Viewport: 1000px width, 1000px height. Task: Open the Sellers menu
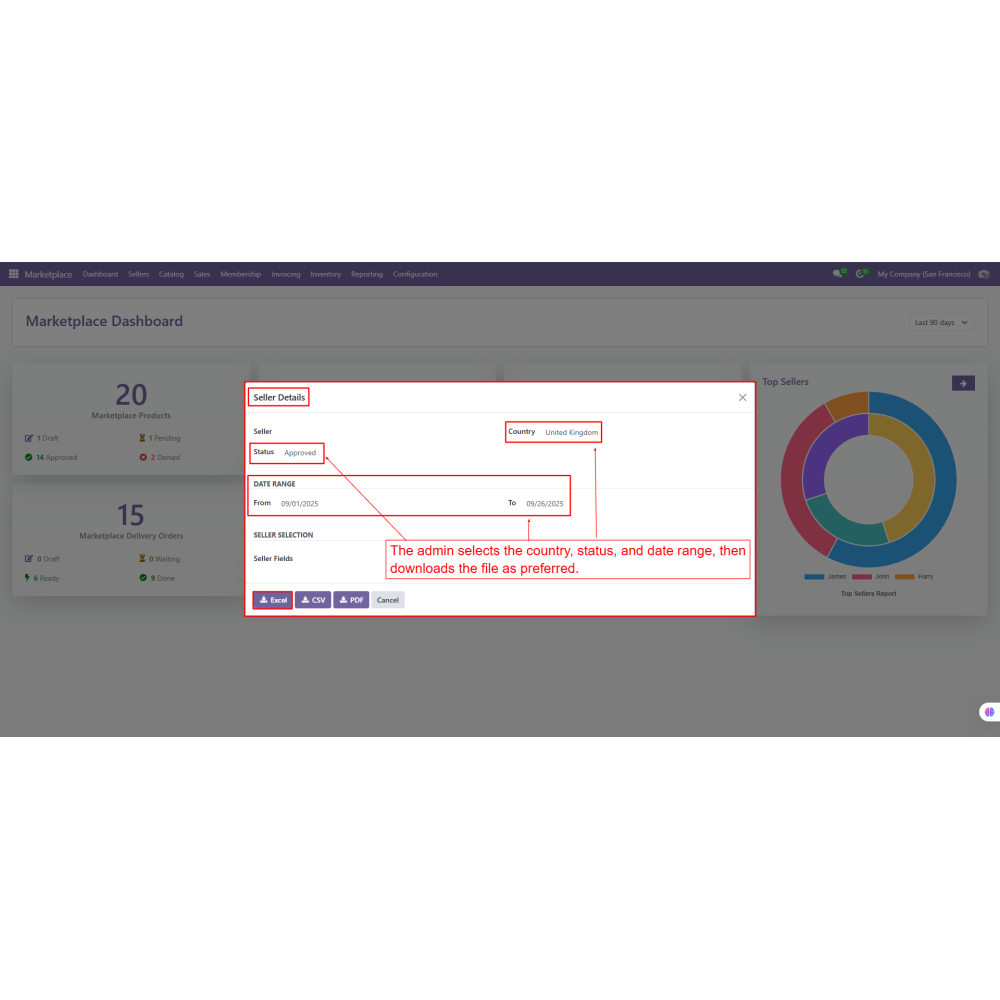point(138,274)
